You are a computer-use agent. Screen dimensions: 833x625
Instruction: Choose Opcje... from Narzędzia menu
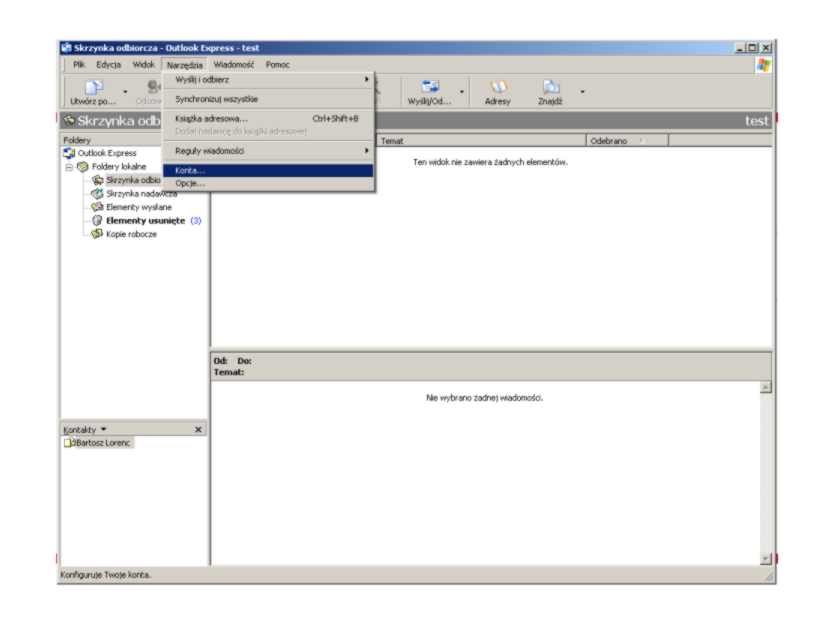(190, 183)
